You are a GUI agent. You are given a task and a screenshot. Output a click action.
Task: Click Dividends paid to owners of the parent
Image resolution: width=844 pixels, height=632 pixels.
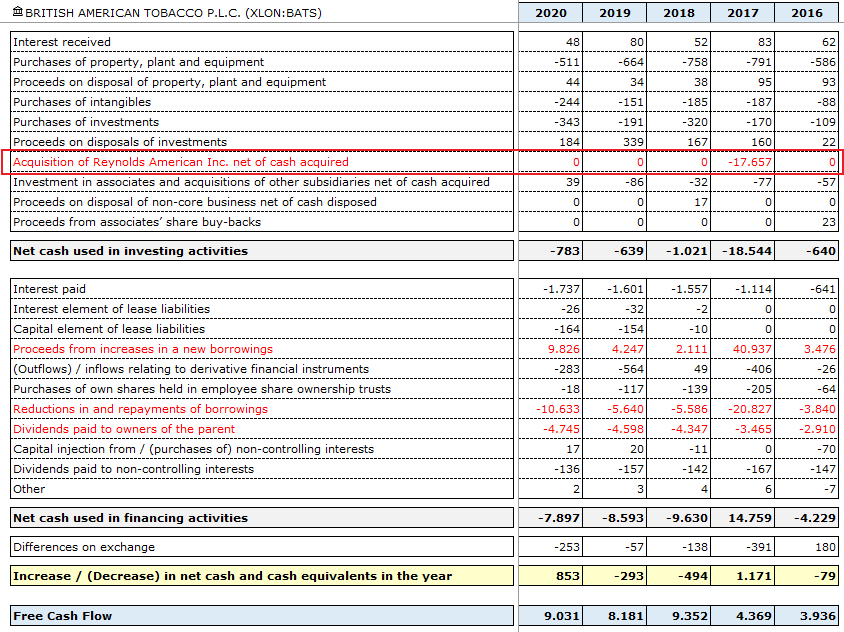pyautogui.click(x=124, y=429)
